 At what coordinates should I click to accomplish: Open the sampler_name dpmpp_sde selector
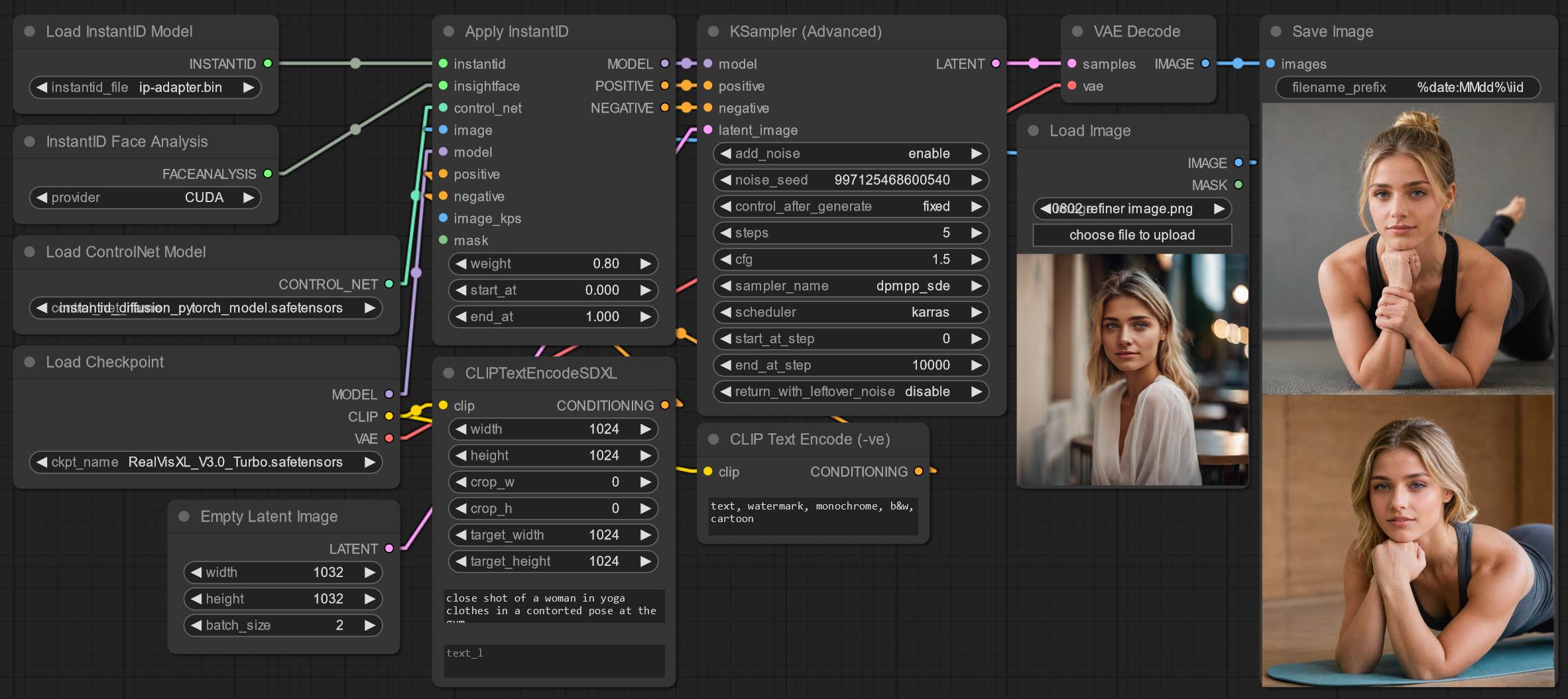pos(851,286)
